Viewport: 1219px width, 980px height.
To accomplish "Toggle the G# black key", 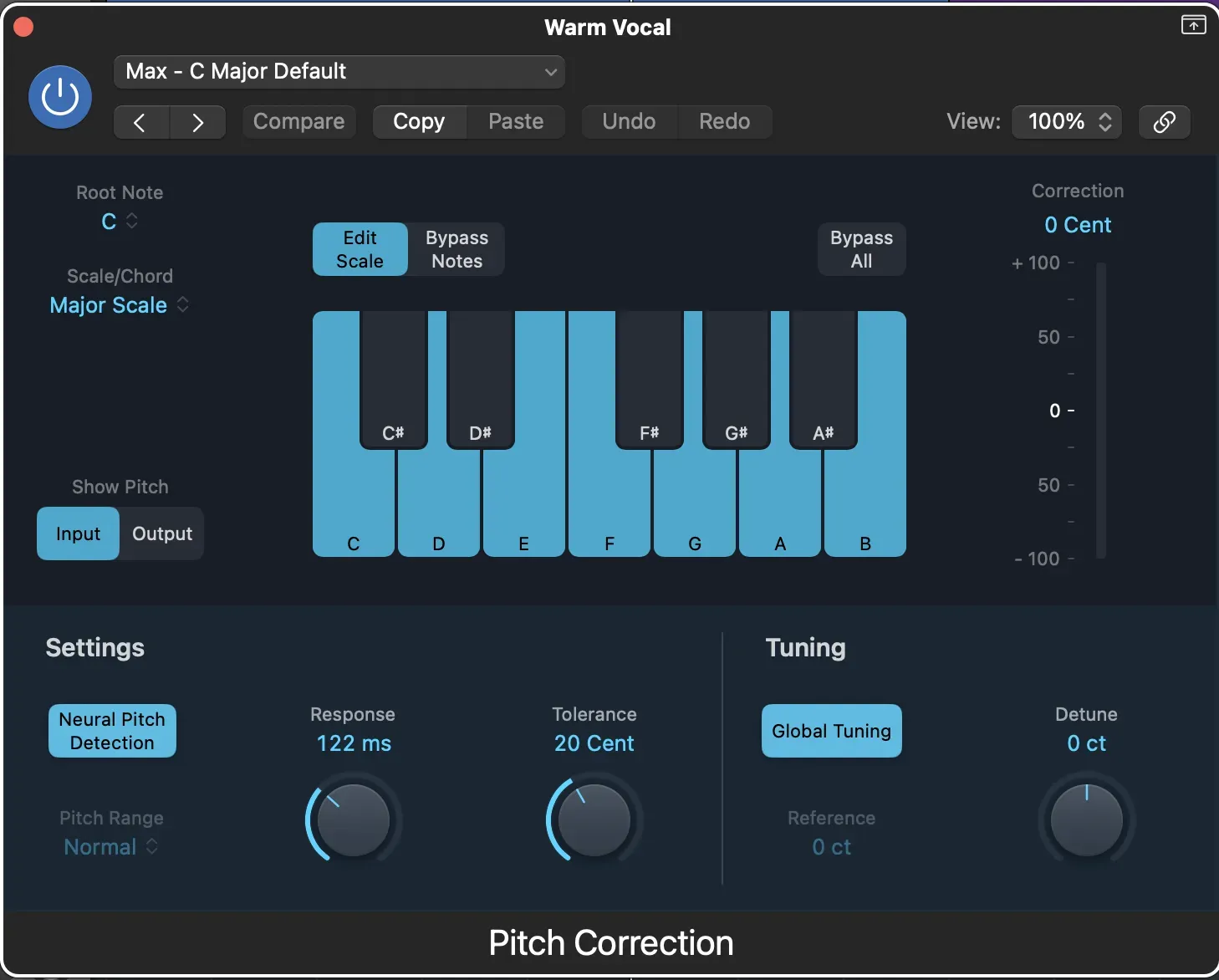I will [736, 380].
